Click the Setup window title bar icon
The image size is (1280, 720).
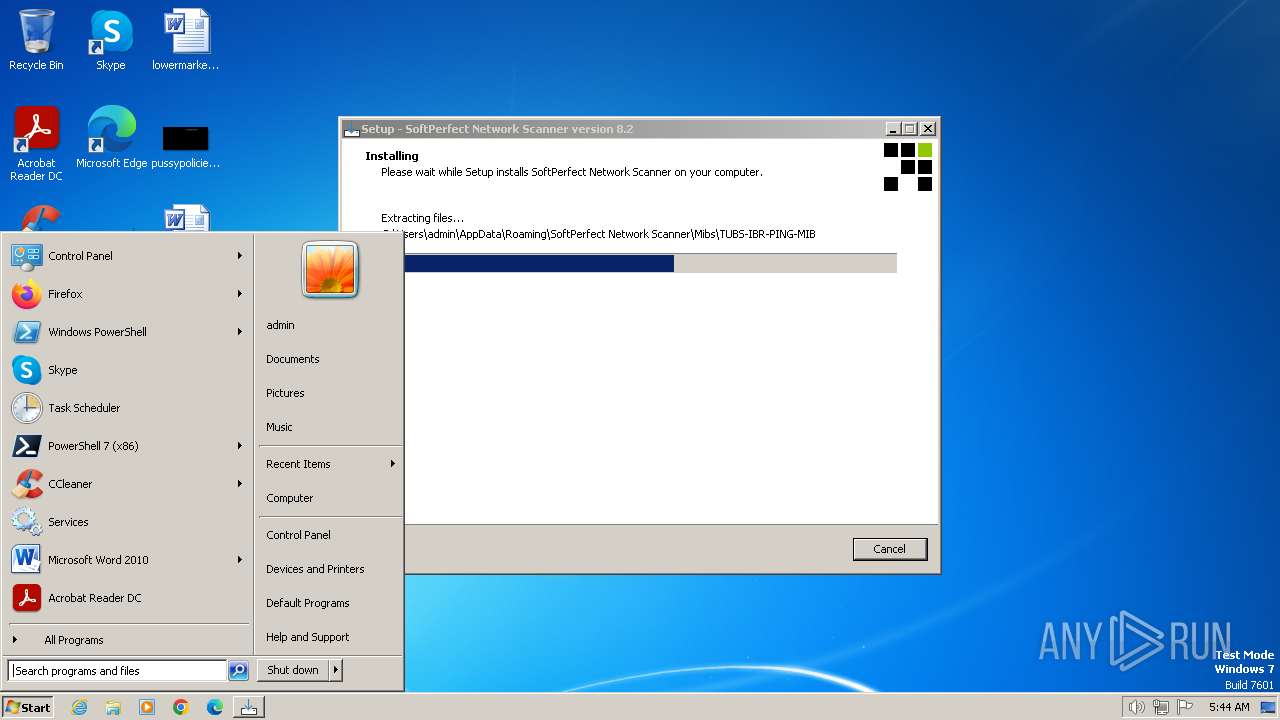point(351,129)
